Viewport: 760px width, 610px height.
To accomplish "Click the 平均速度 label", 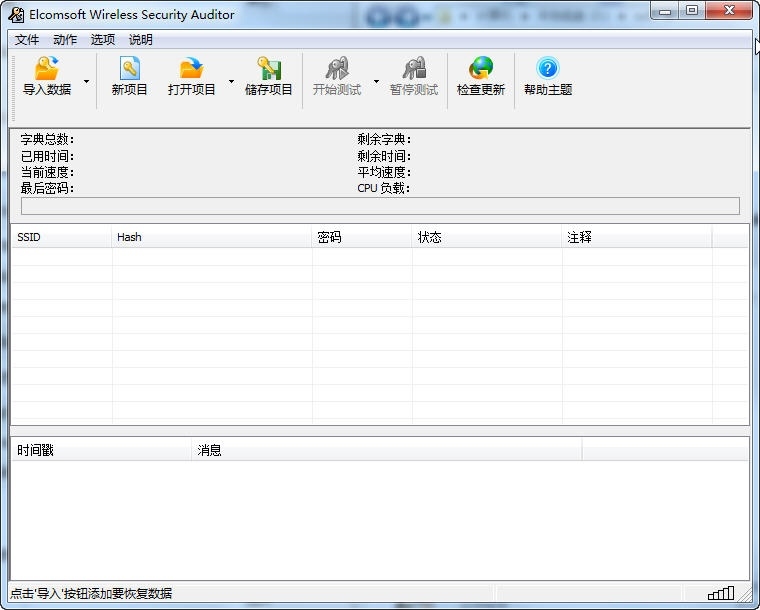I will (384, 172).
